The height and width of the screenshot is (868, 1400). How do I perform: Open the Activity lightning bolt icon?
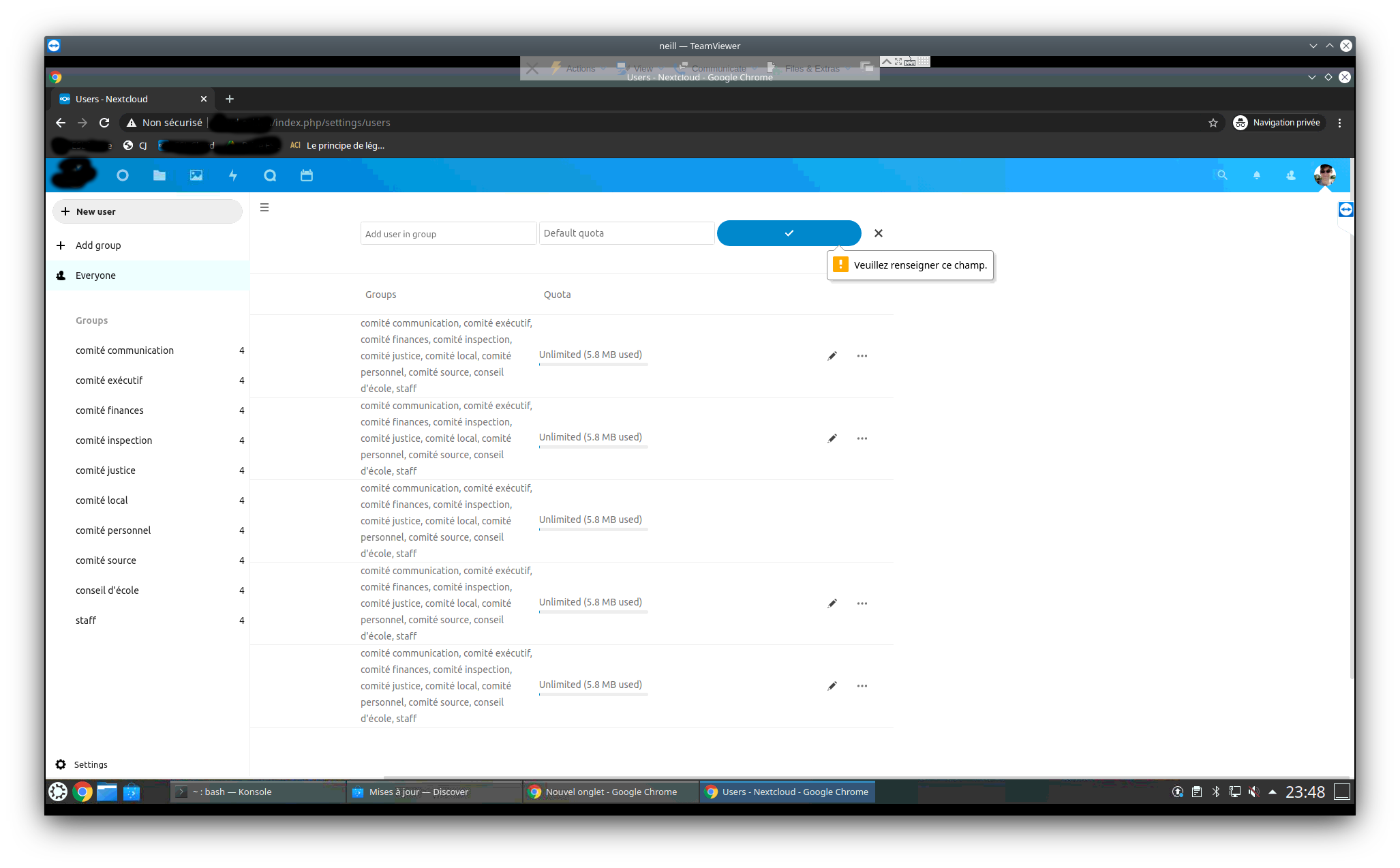[233, 175]
